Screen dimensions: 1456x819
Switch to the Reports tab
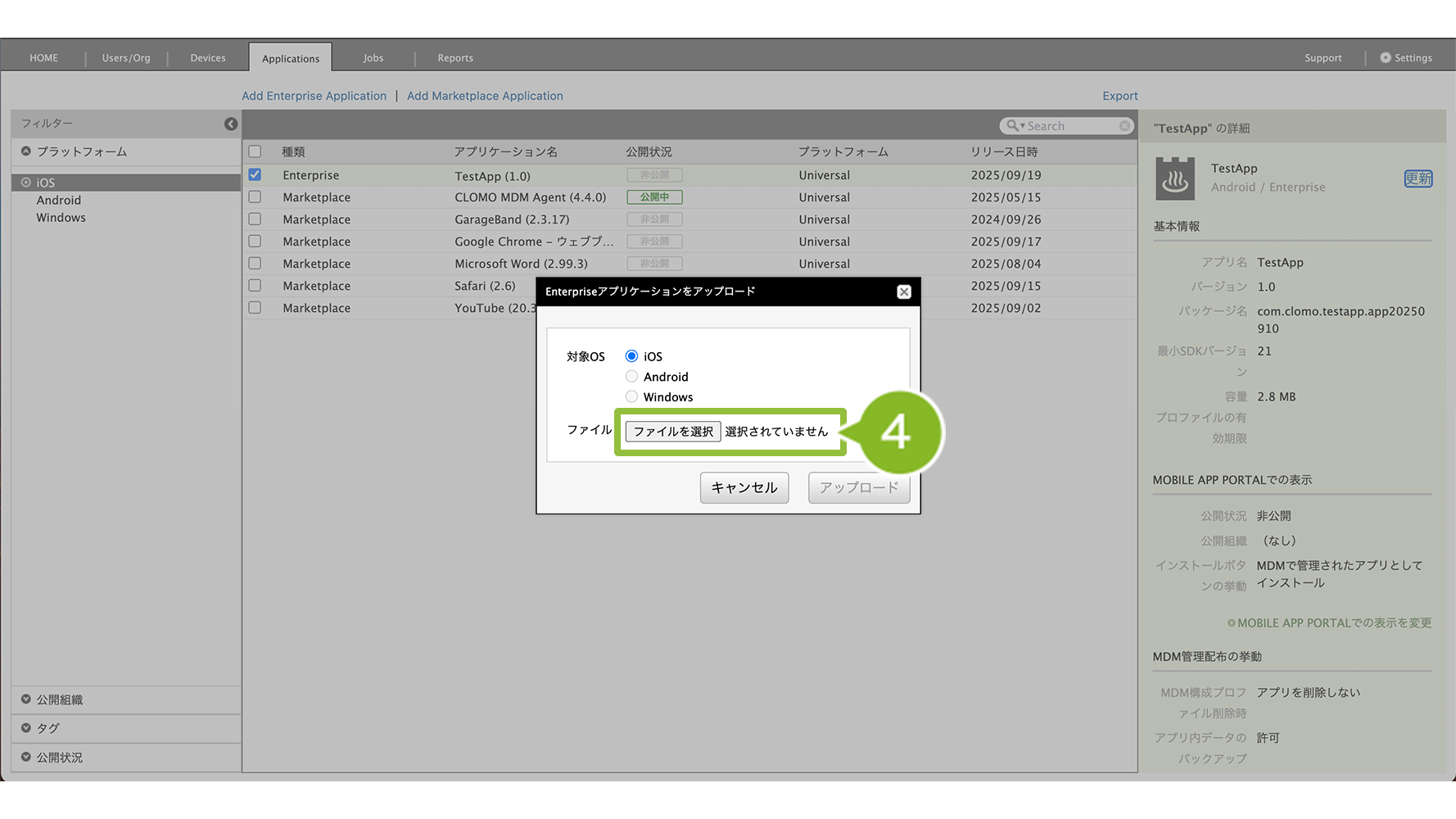pyautogui.click(x=455, y=58)
